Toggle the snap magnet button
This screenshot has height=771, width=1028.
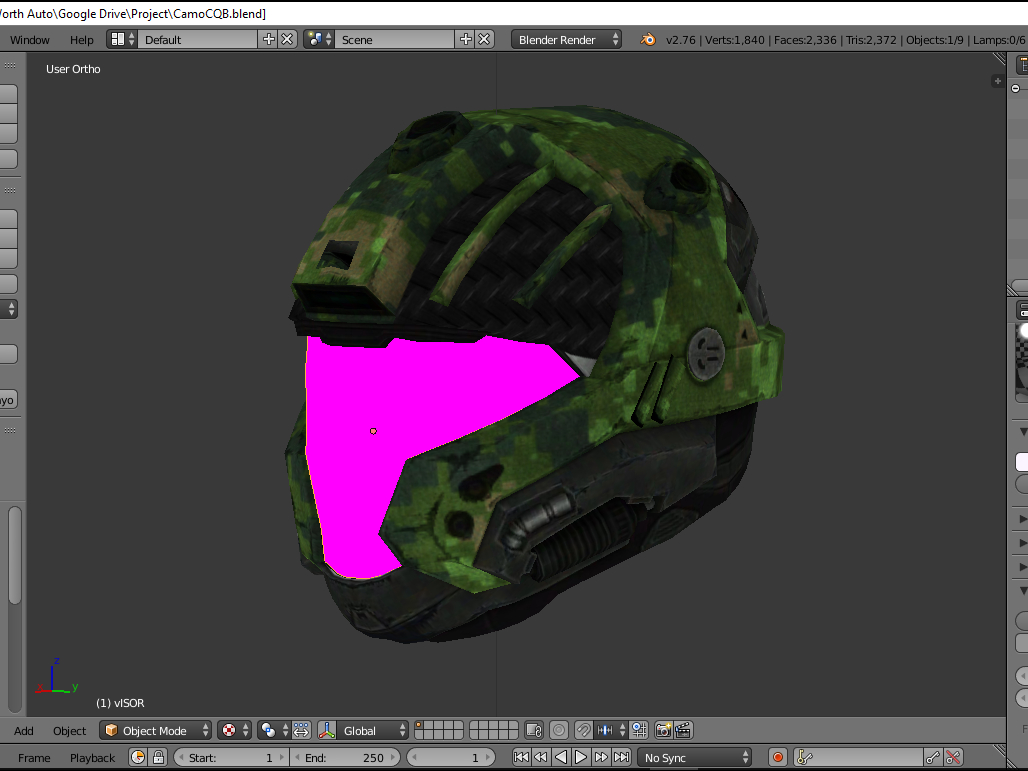[583, 730]
